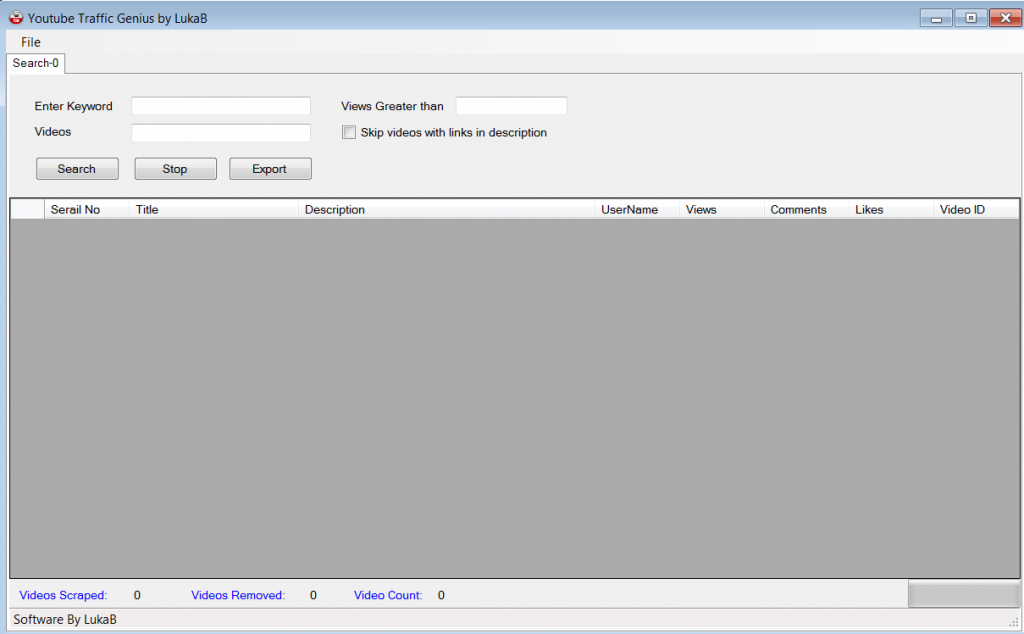
Task: Enable Skip videos with links in description
Action: [x=349, y=132]
